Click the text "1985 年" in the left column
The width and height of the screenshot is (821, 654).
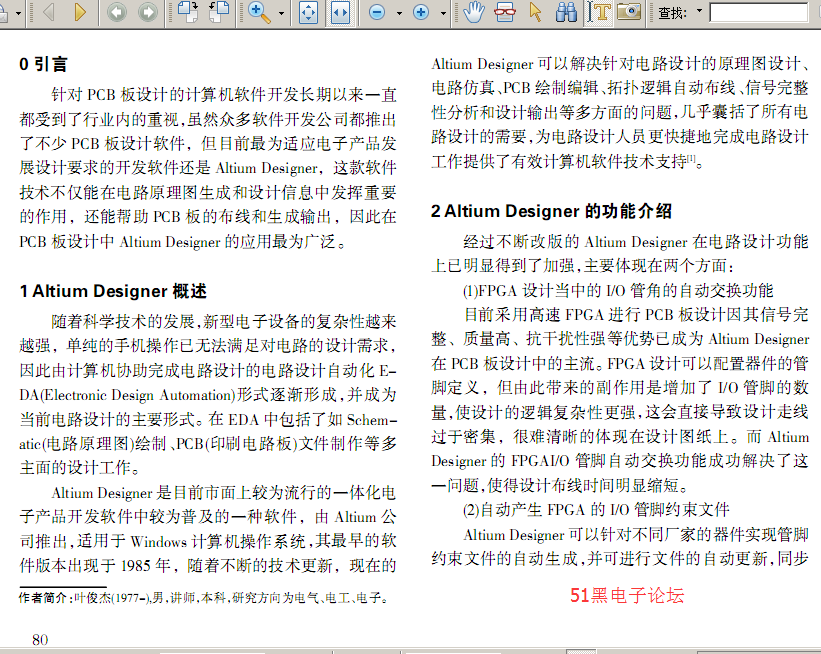click(x=146, y=566)
